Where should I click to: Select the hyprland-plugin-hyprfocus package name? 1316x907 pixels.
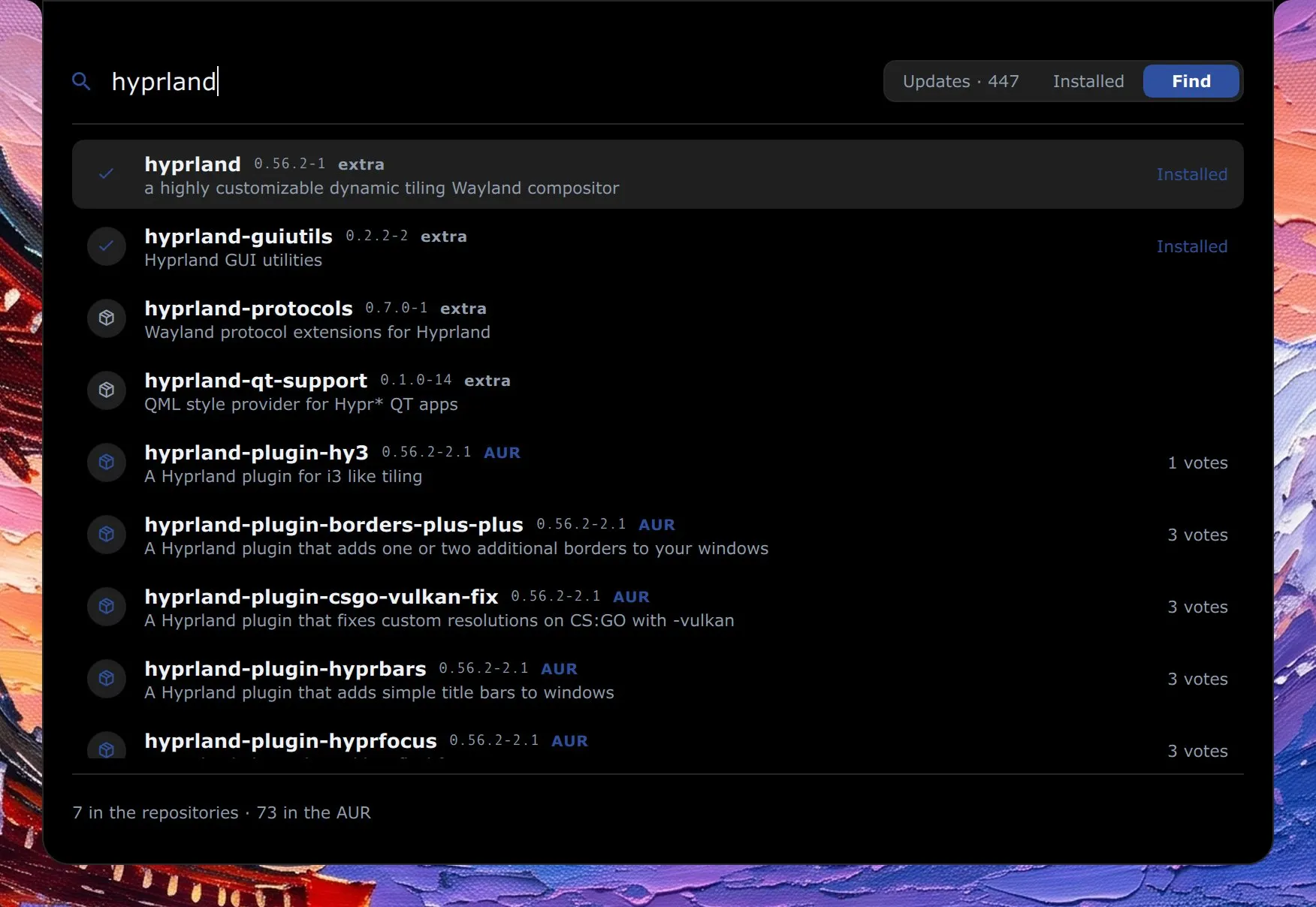pyautogui.click(x=290, y=741)
